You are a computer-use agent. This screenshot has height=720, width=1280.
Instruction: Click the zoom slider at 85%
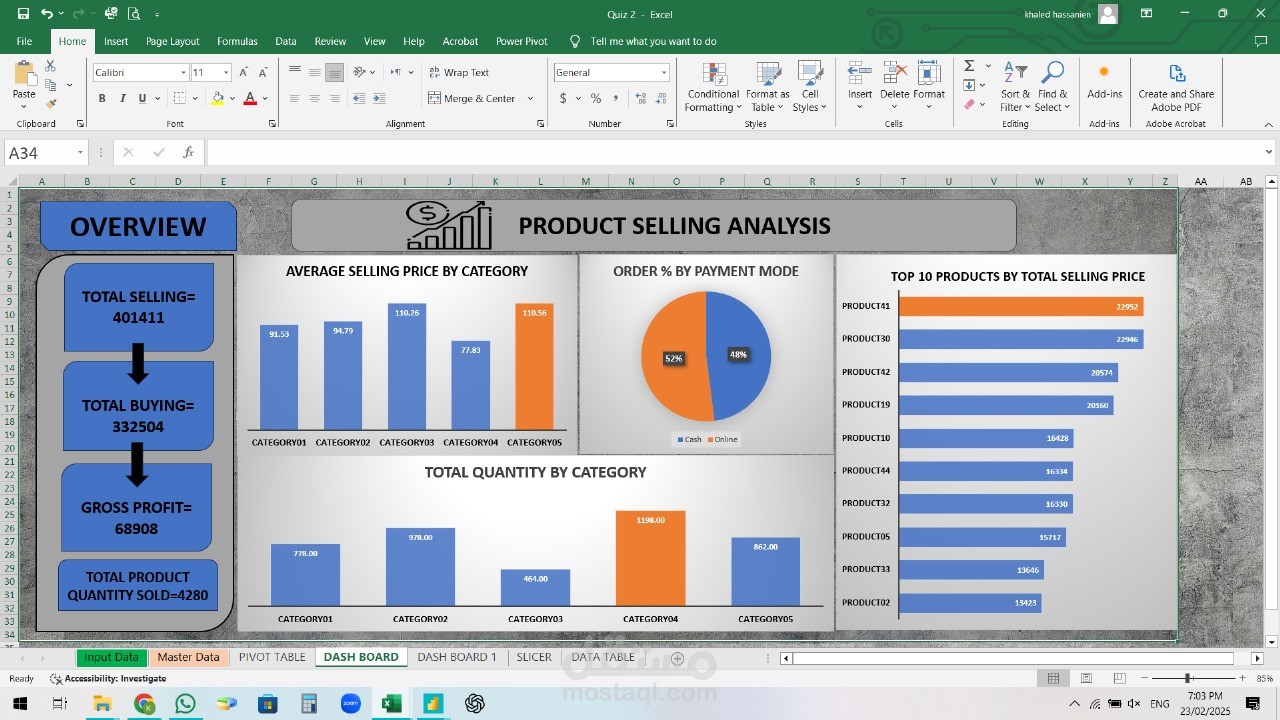tap(1187, 678)
